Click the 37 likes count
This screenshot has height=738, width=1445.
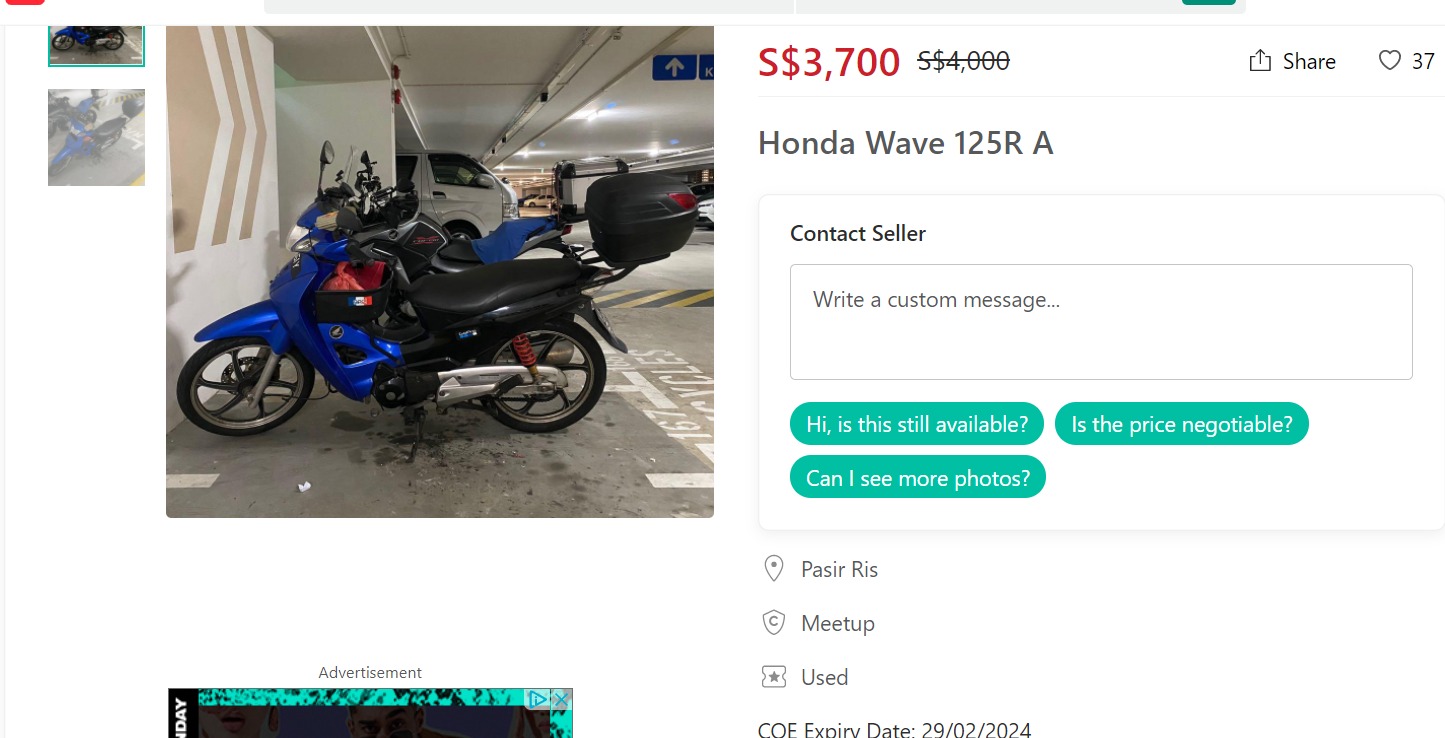pyautogui.click(x=1423, y=62)
